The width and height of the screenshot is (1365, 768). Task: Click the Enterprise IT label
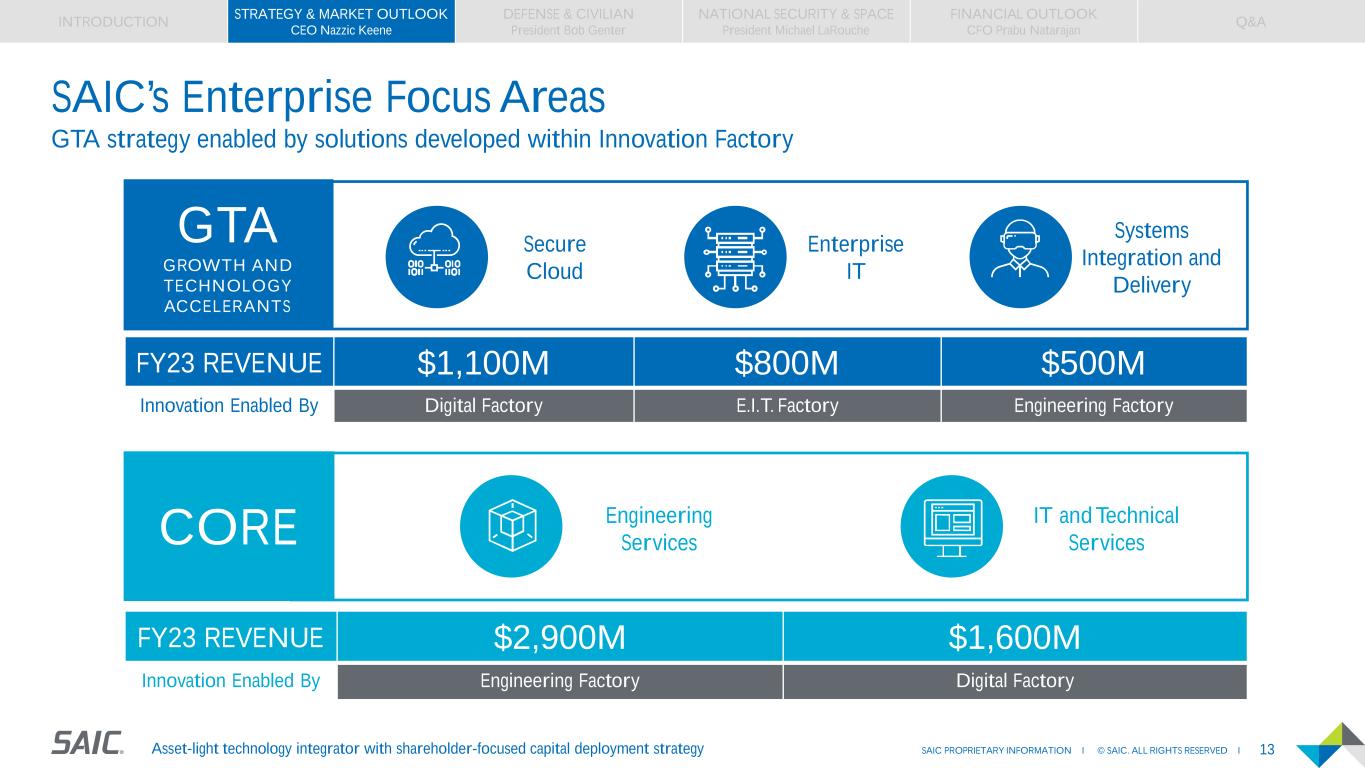(855, 258)
